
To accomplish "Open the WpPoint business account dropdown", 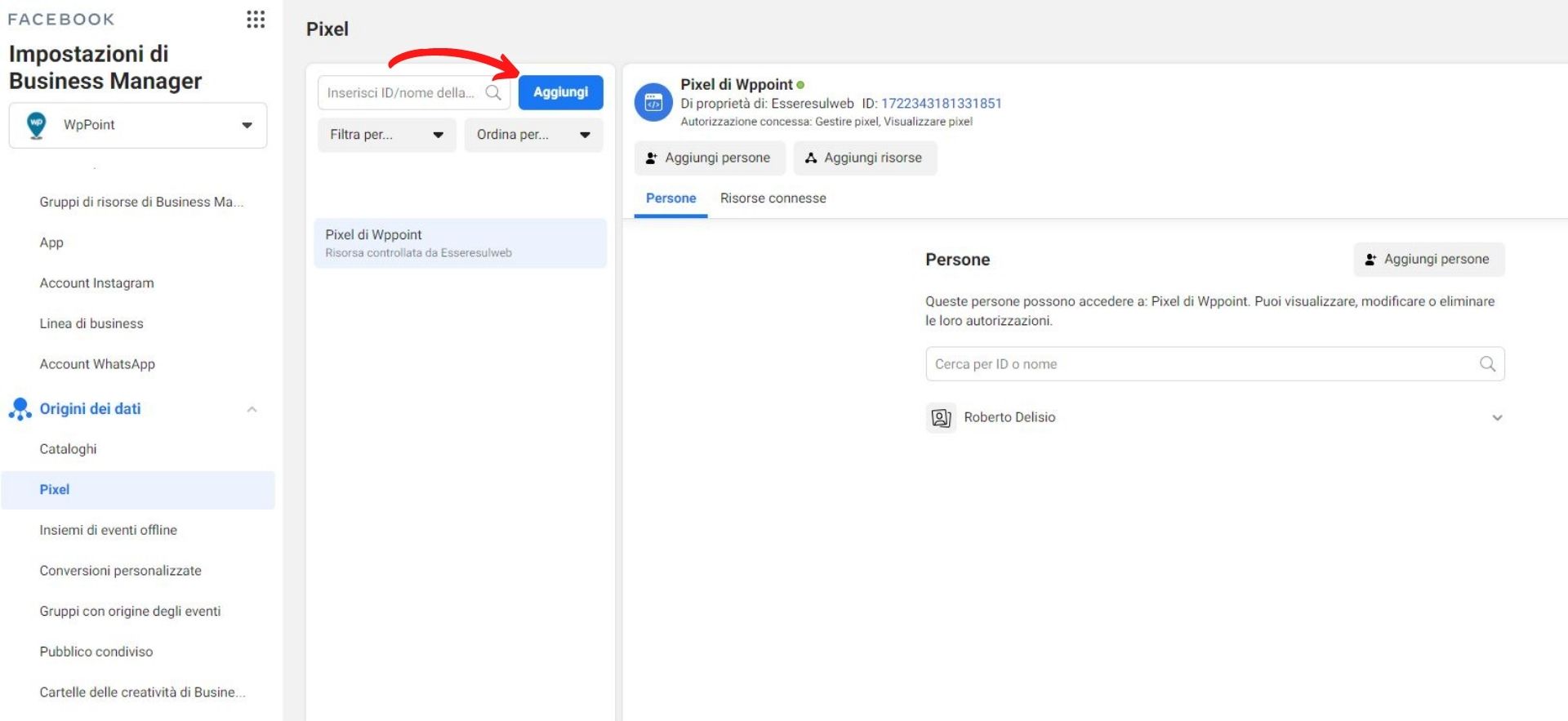I will (x=138, y=125).
